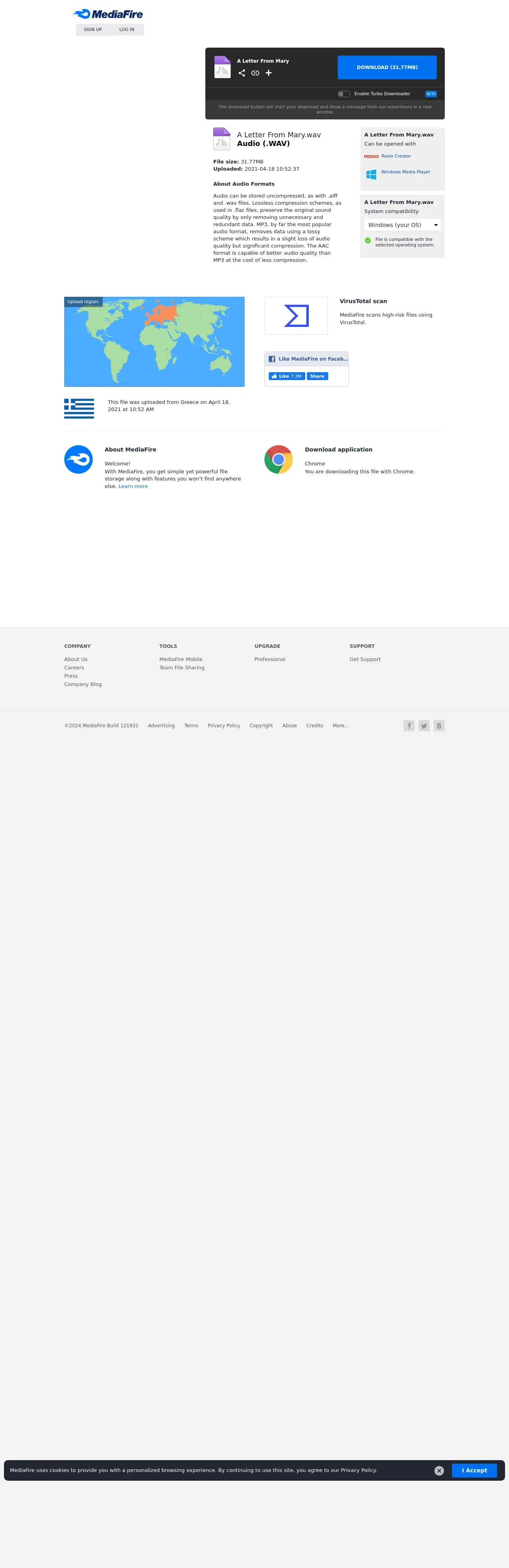
Task: Open Company Blog footer link
Action: [x=83, y=685]
